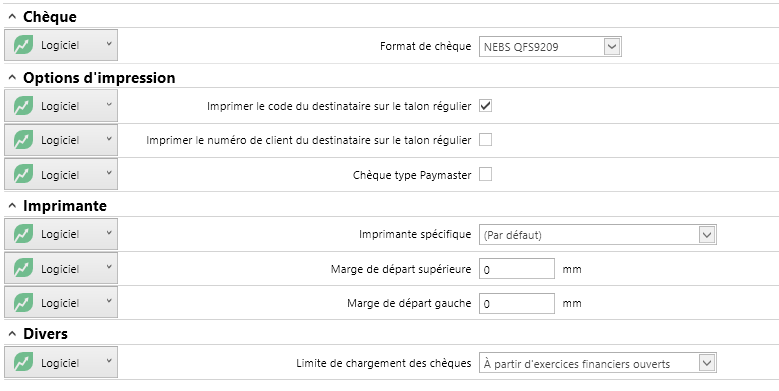Uncheck Imprimer le code du destinataire checkbox

click(x=485, y=106)
